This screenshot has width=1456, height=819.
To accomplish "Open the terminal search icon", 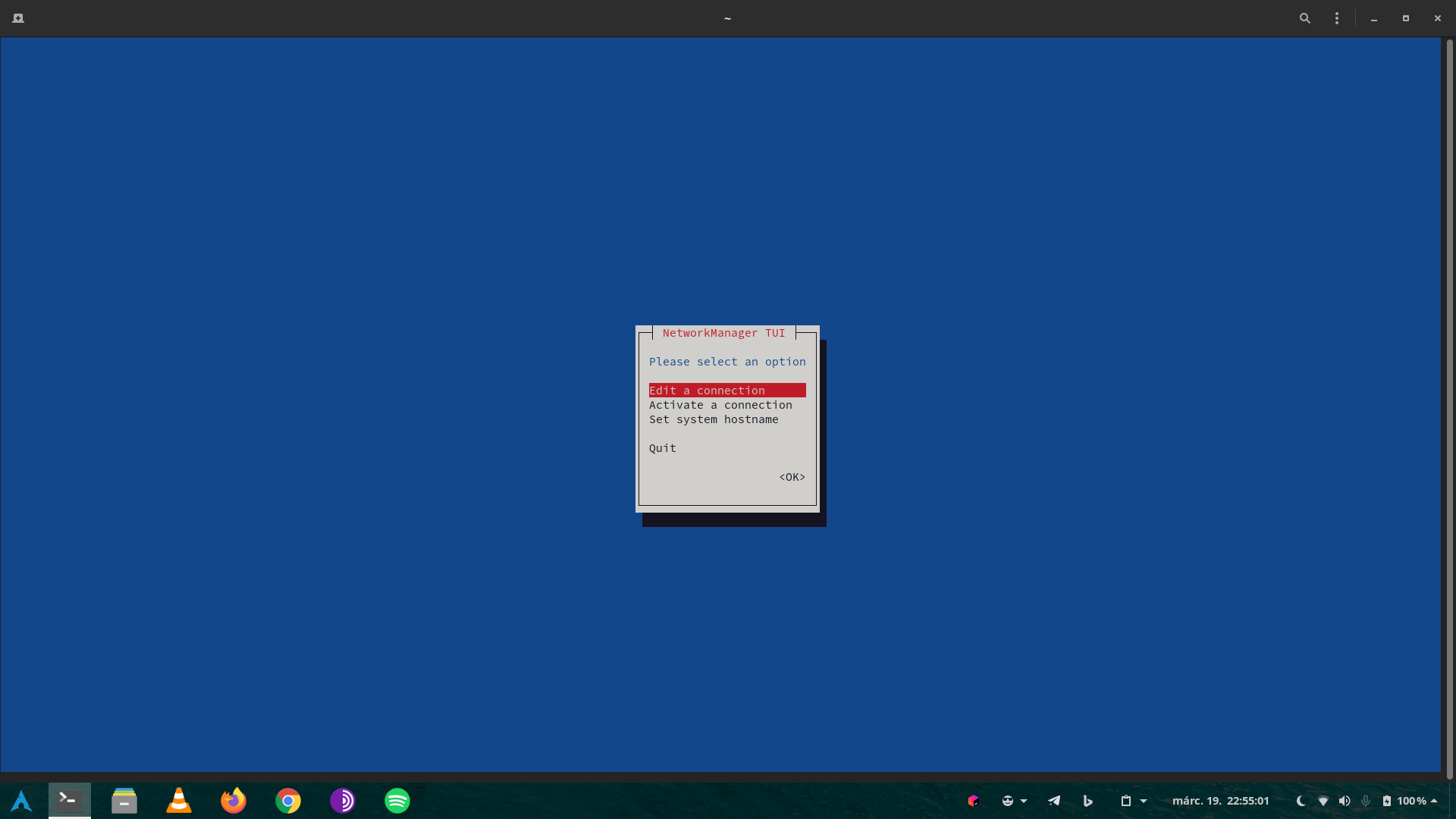I will [1305, 18].
